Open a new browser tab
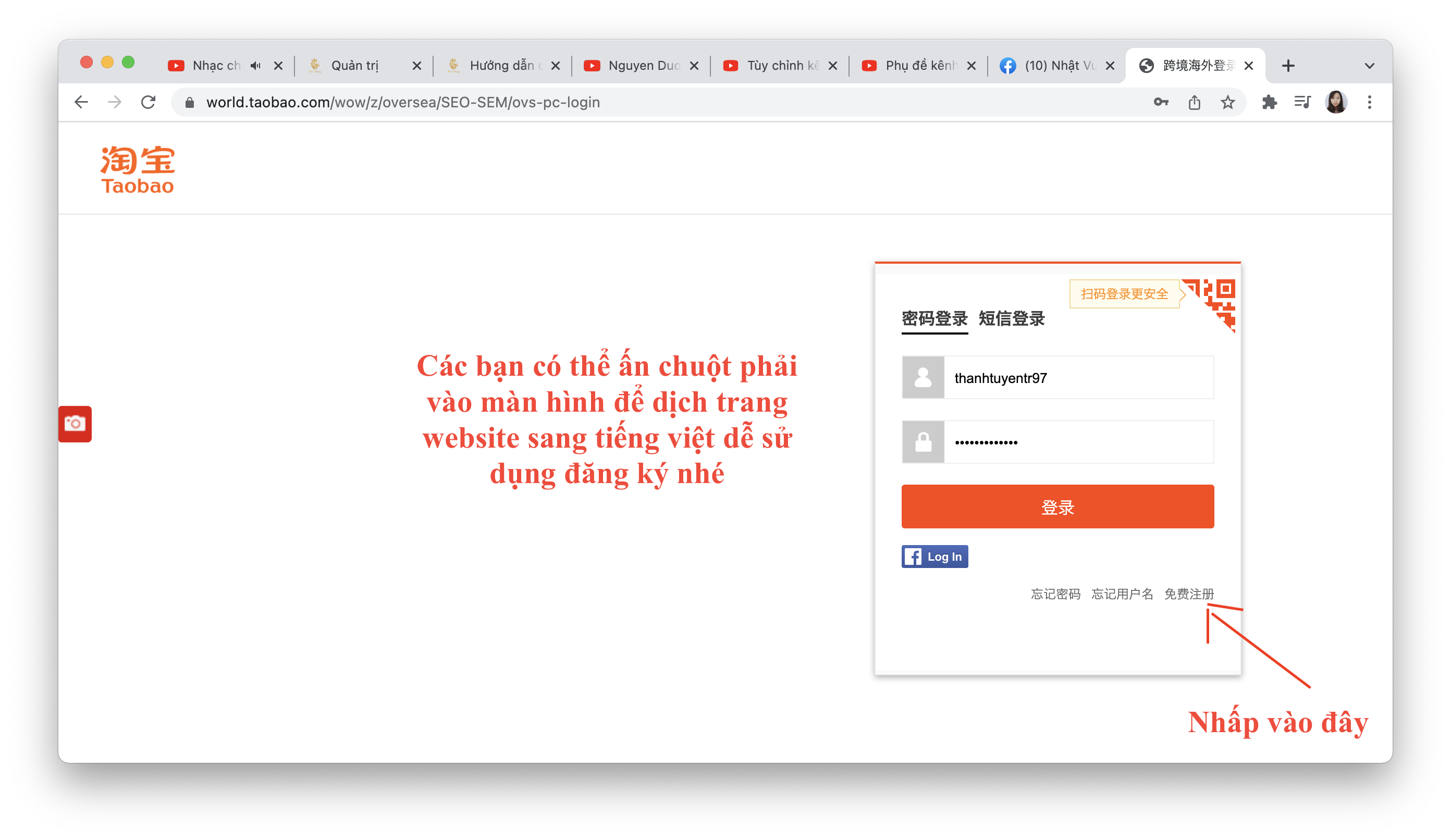This screenshot has width=1451, height=840. pyautogui.click(x=1288, y=66)
